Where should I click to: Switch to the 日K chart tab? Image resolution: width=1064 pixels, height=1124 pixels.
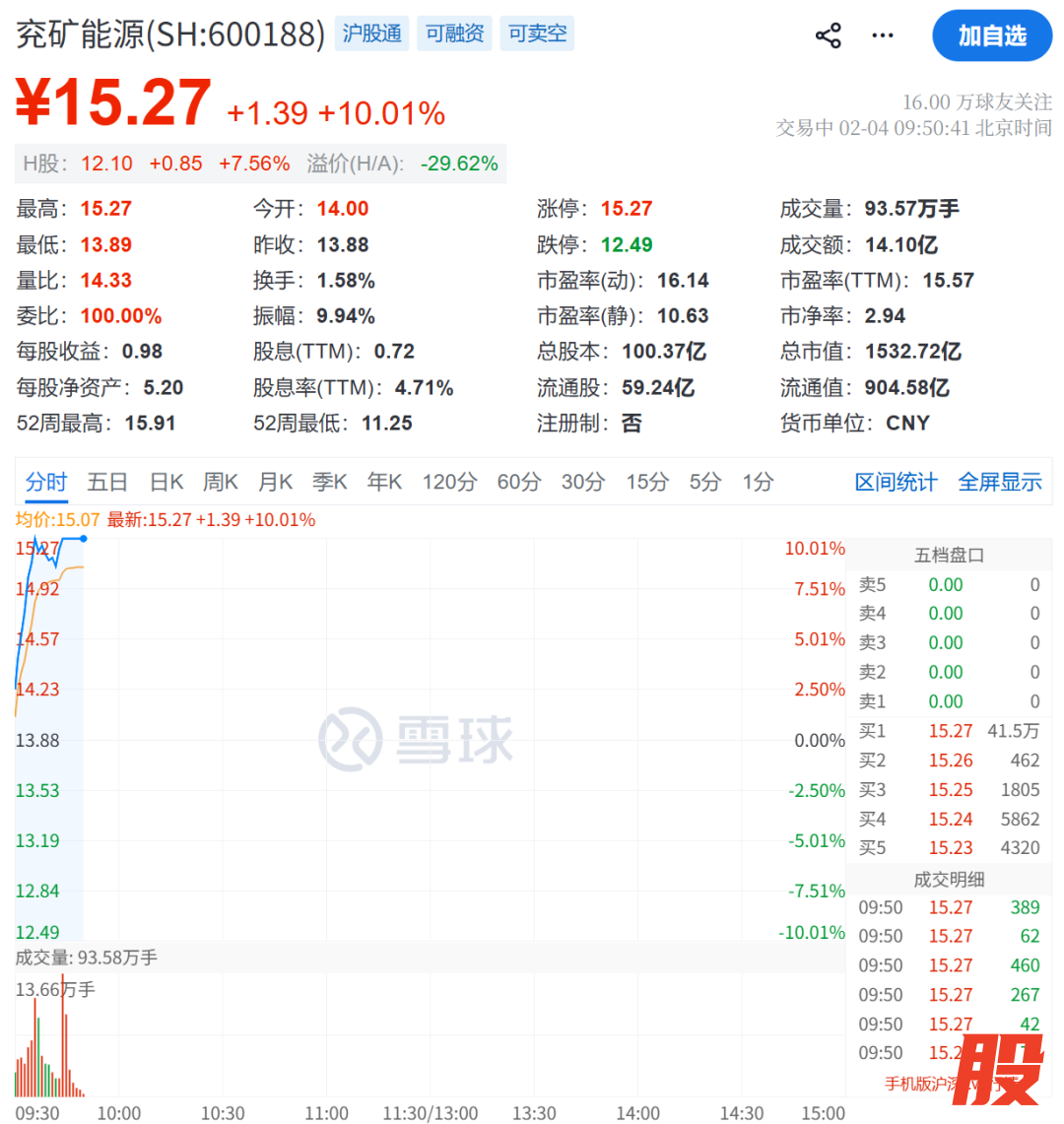[166, 483]
